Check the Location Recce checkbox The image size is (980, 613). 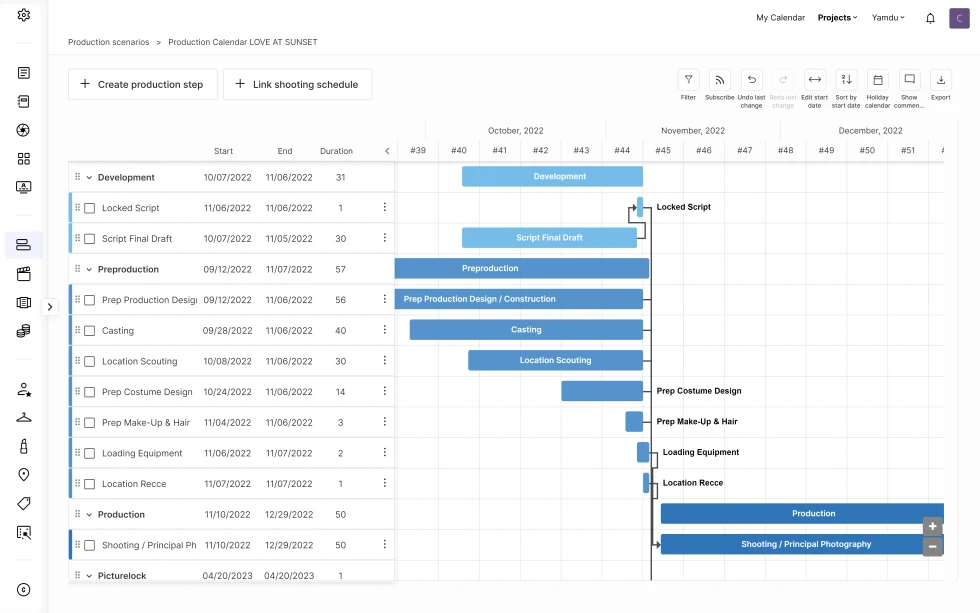90,484
